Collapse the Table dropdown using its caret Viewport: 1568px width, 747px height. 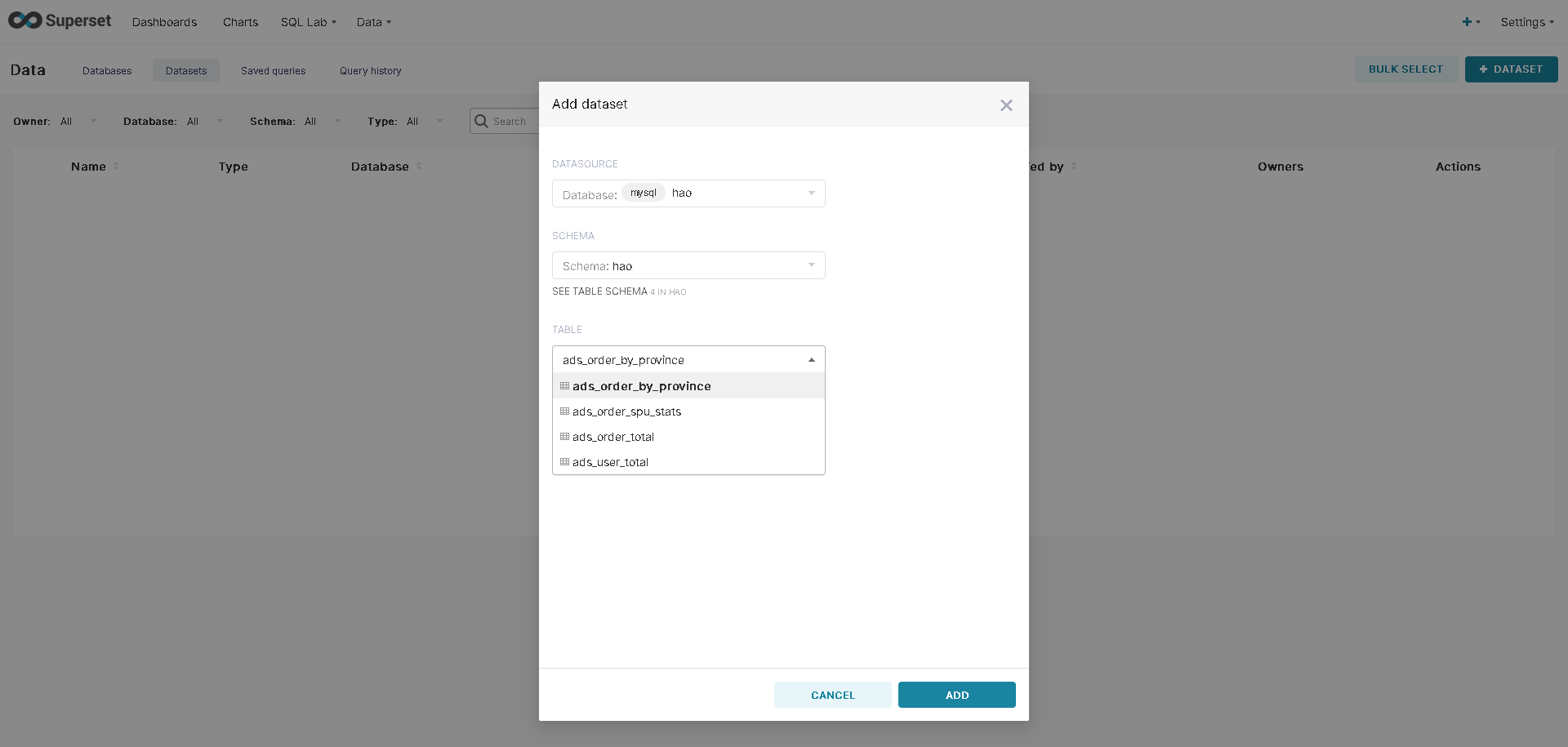click(811, 359)
